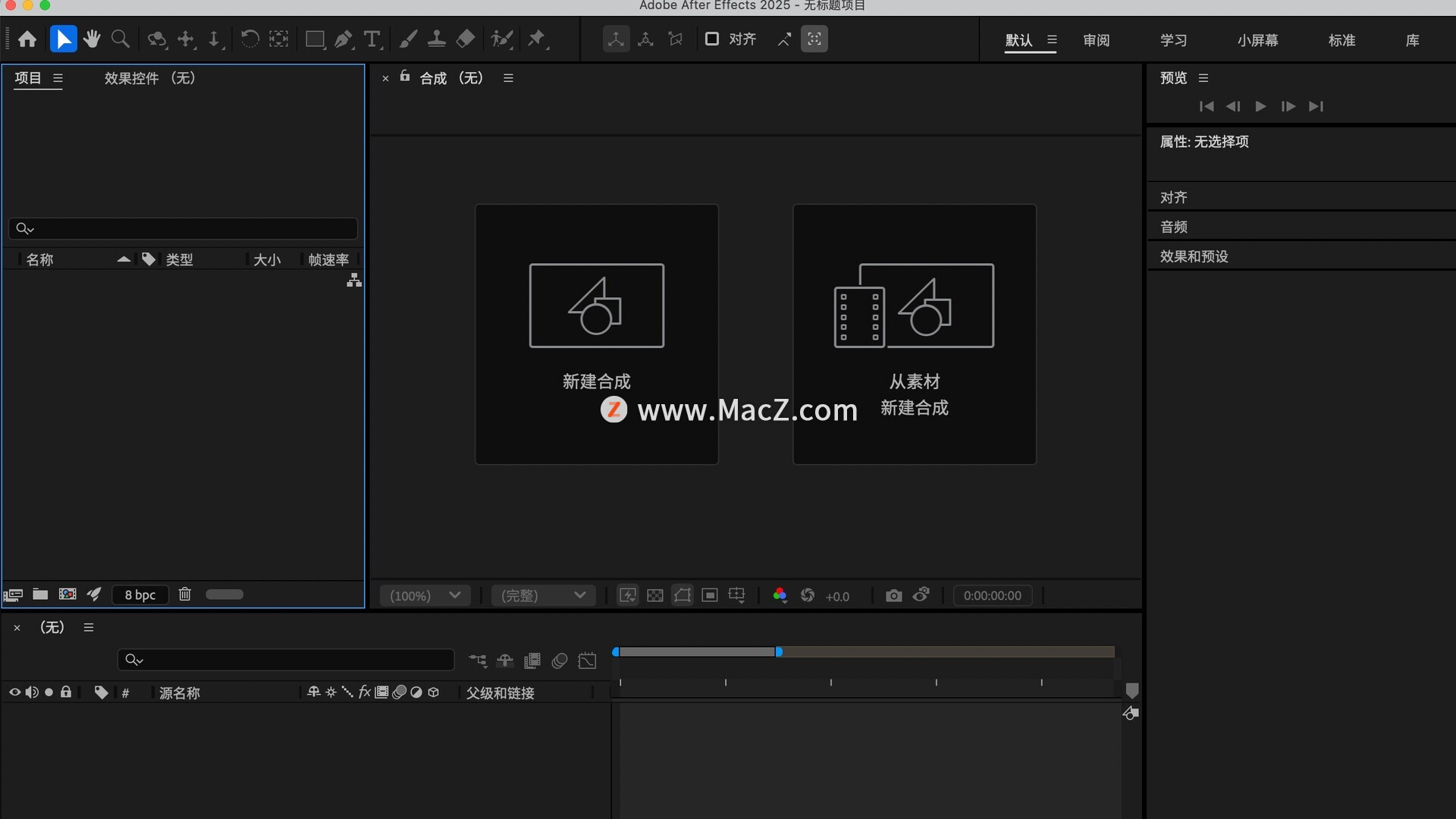This screenshot has width=1456, height=819.
Task: Switch to the 审阅 workspace
Action: pyautogui.click(x=1097, y=40)
